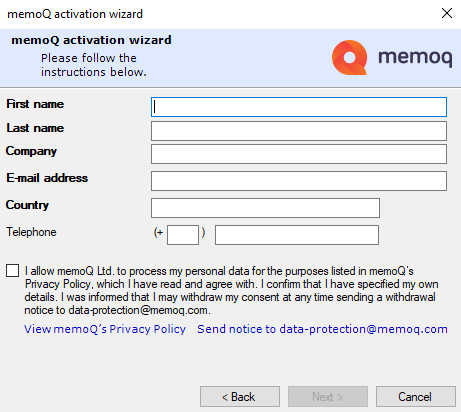Select the Last name text box
Viewport: 461px width, 412px height.
click(299, 131)
